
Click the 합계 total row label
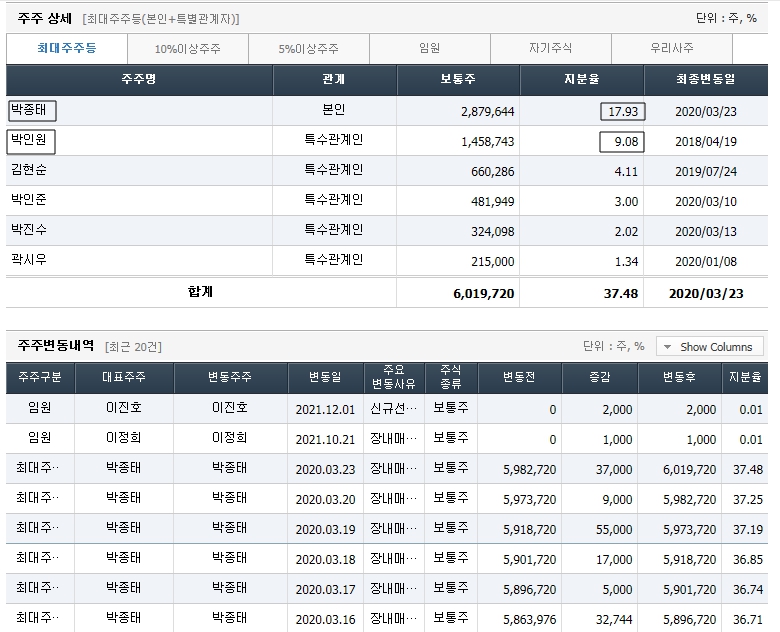click(200, 292)
